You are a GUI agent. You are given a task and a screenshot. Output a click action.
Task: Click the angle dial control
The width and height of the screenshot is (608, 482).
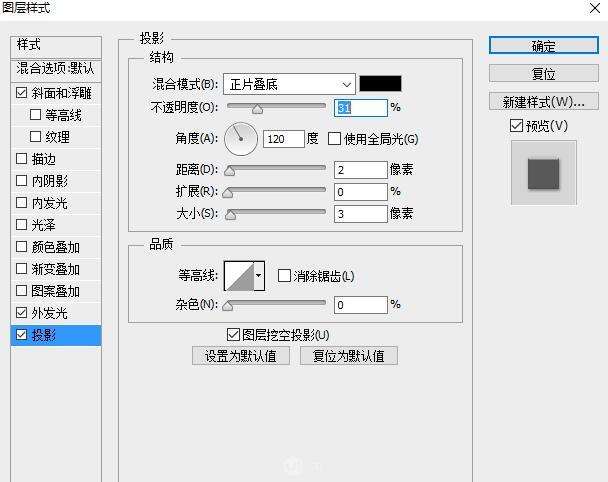[x=241, y=139]
